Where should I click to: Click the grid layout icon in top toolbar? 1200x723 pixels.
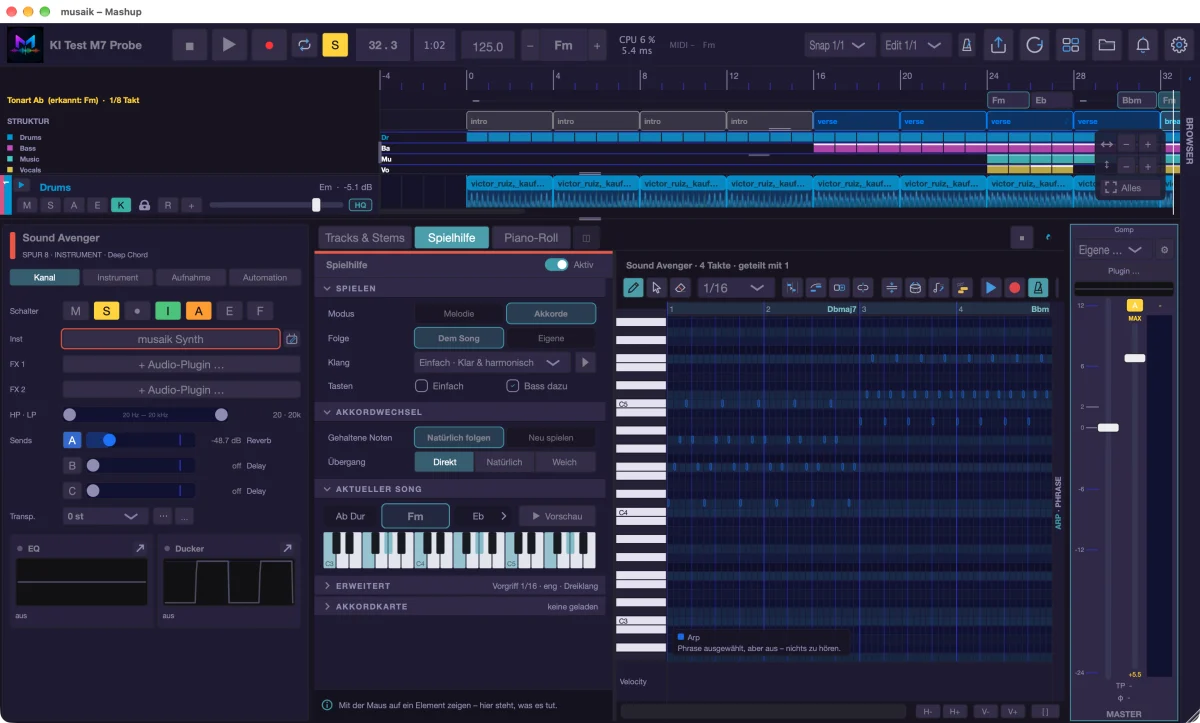click(1071, 45)
